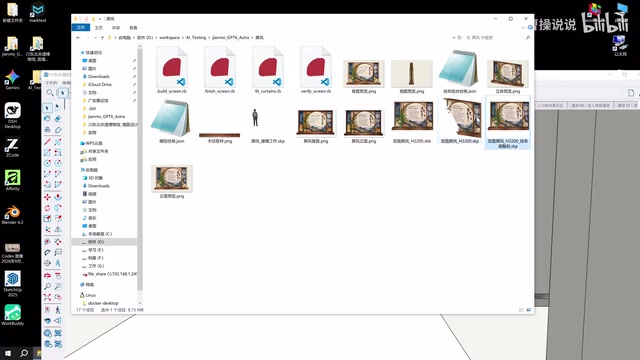Open the 共享 ribbon tab in Explorer

116,28
